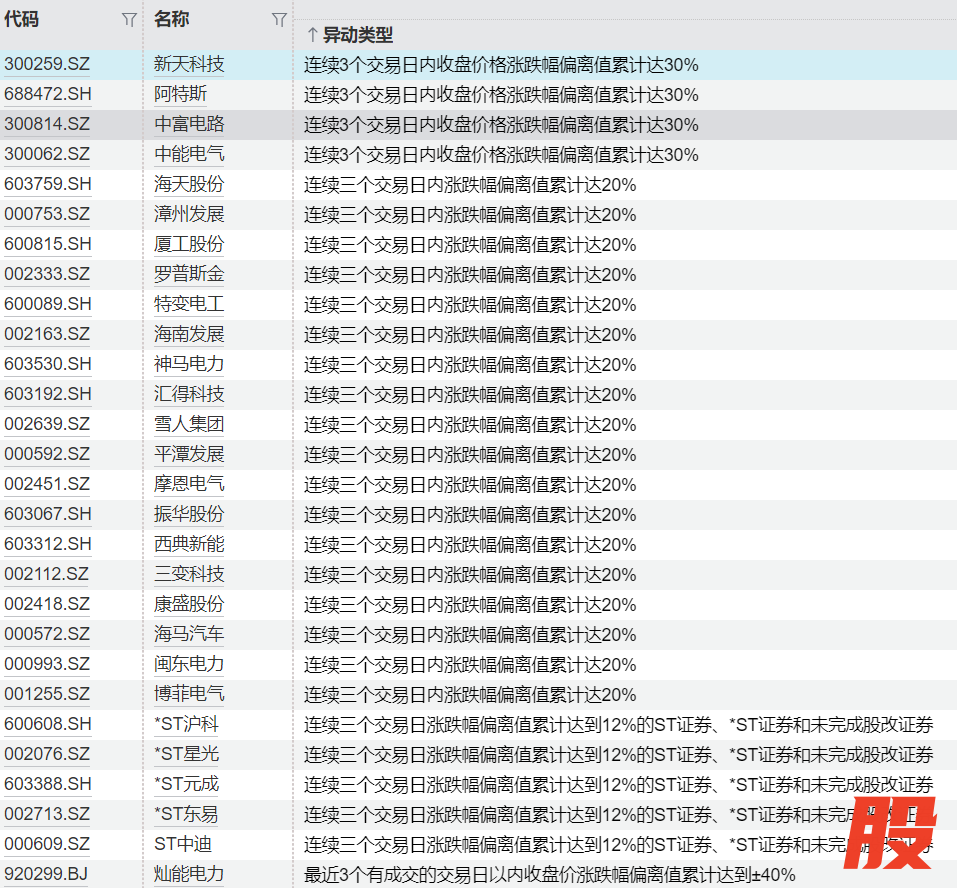Select the 中富电路 stock name

click(189, 125)
